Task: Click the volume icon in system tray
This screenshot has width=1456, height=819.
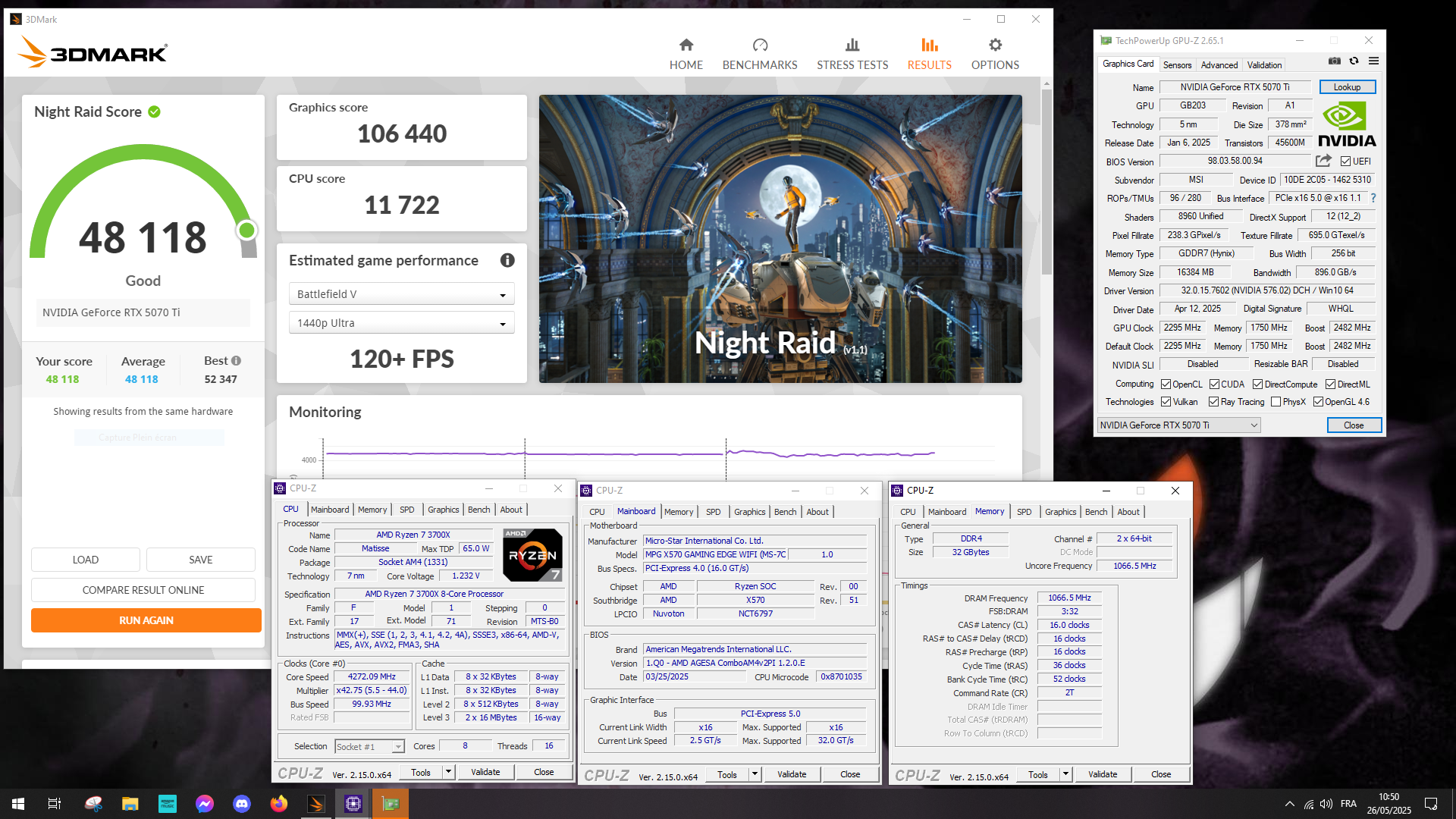Action: point(1326,804)
